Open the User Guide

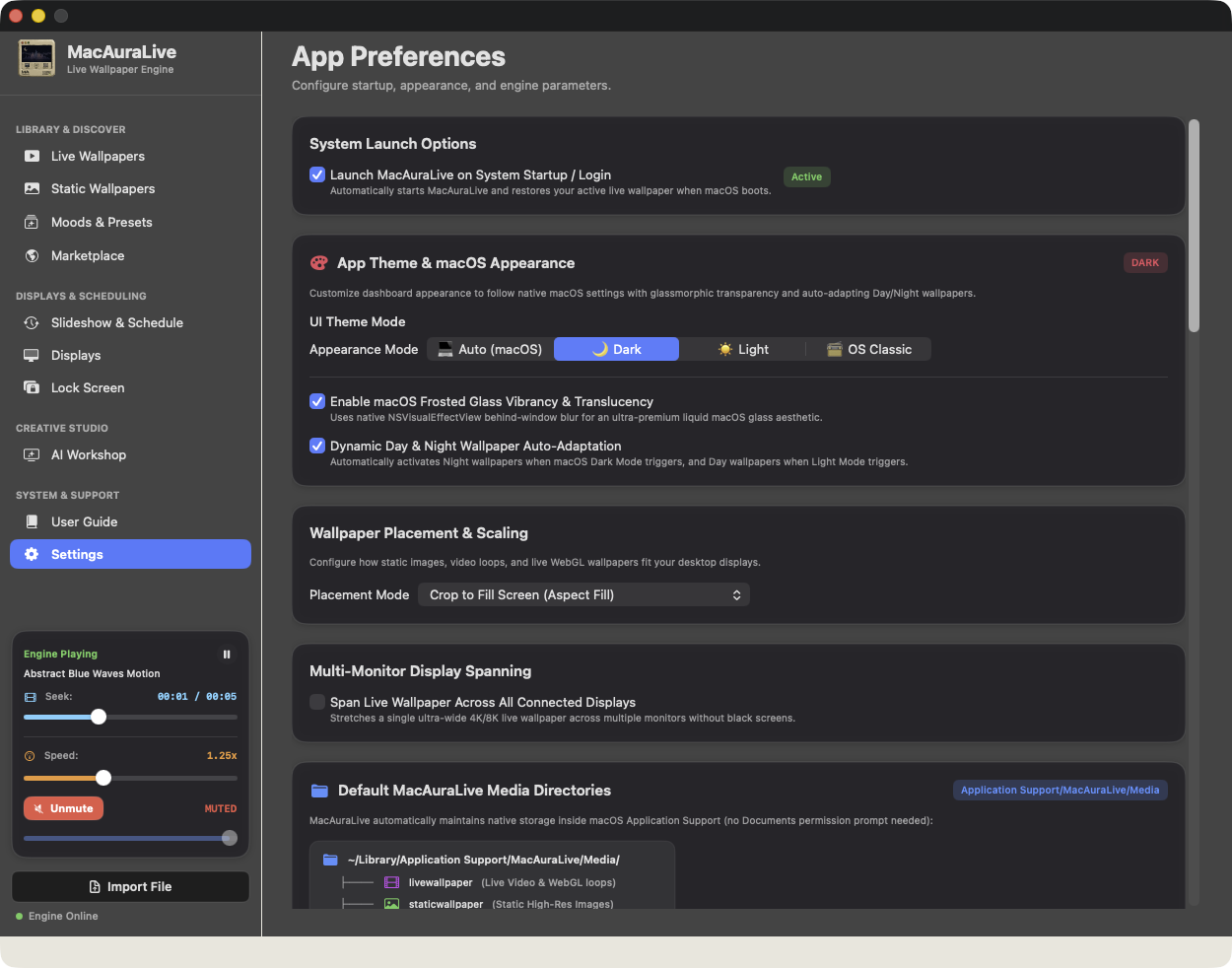[x=130, y=521]
